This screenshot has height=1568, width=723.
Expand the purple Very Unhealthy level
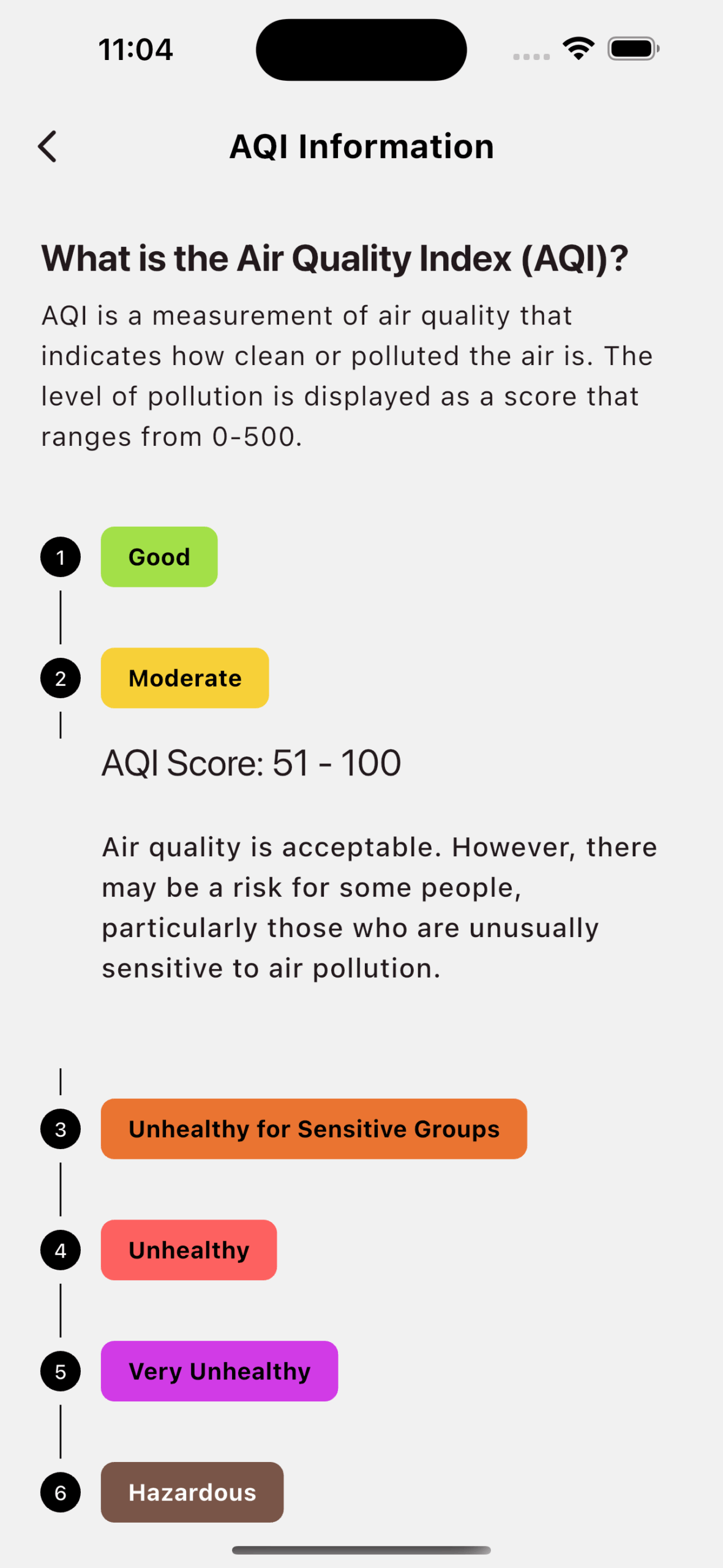(x=219, y=1371)
